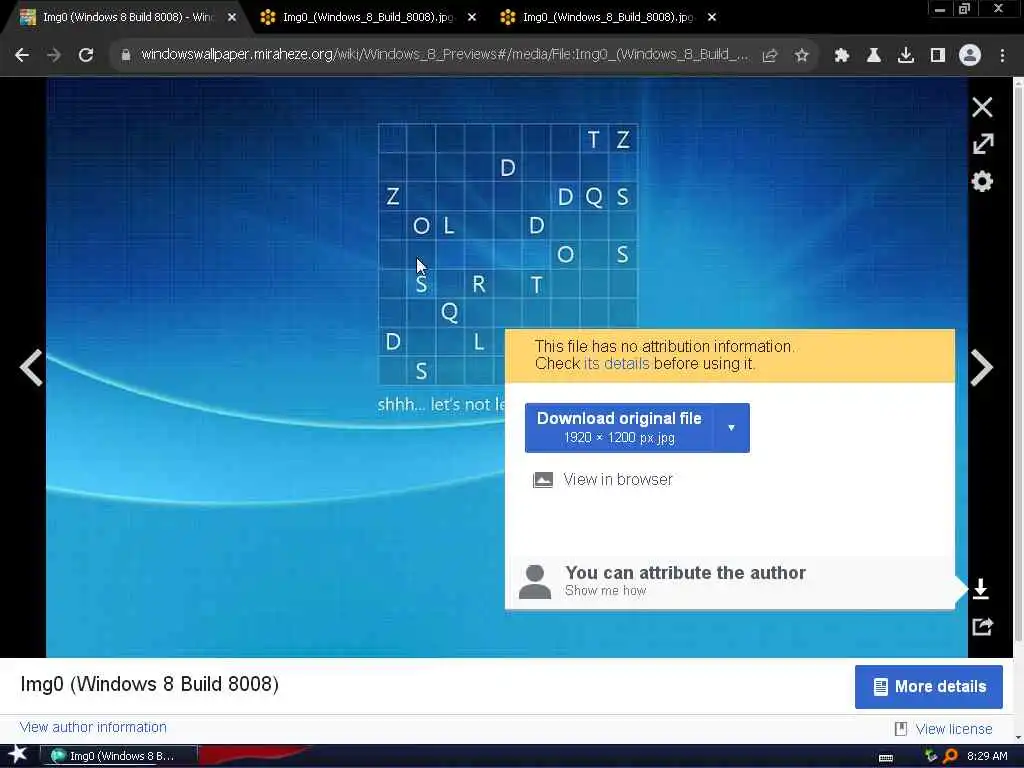This screenshot has width=1024, height=768.
Task: Click the address bar URL field
Action: click(x=444, y=55)
